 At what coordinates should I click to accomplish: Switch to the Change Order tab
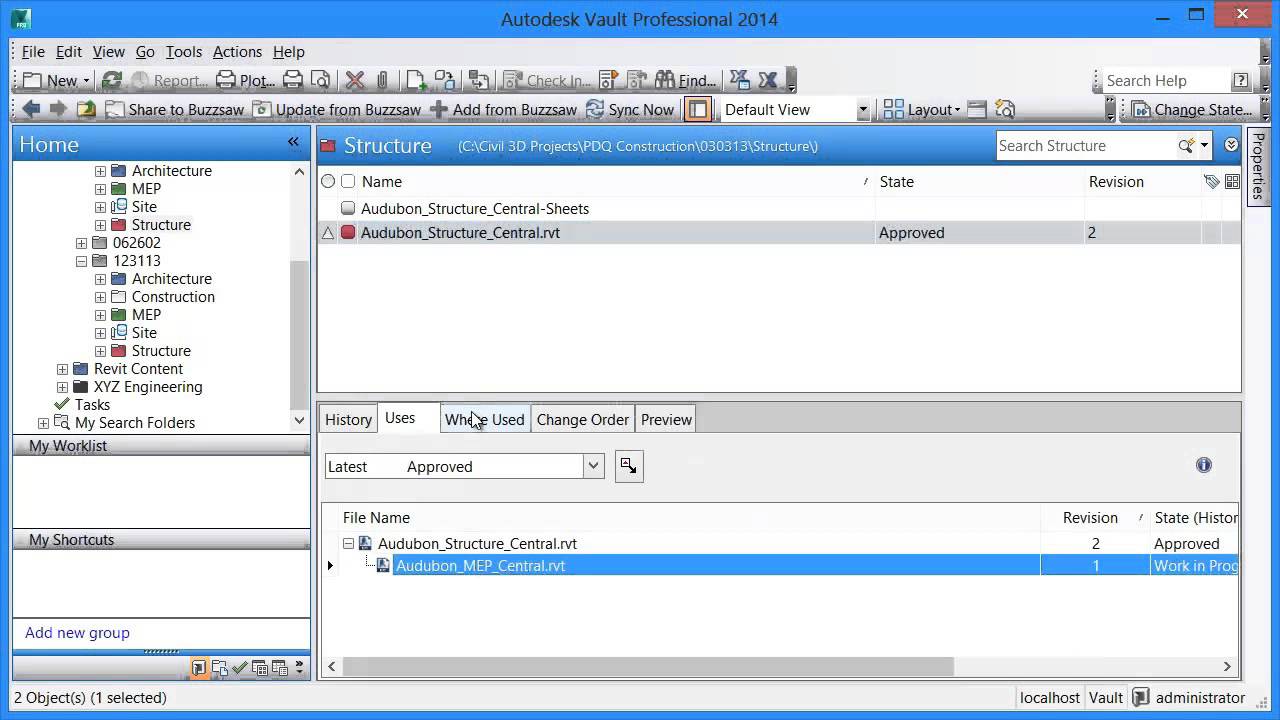583,420
